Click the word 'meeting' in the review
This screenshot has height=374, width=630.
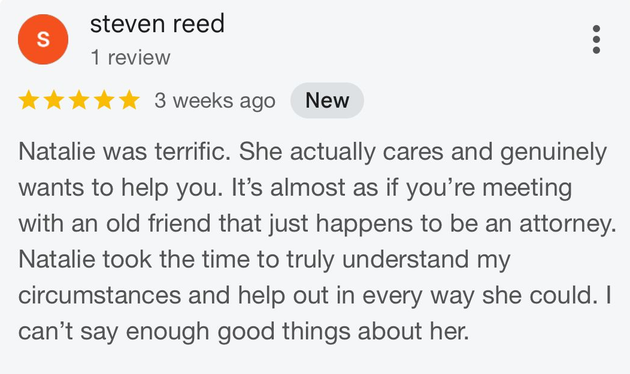coord(527,189)
